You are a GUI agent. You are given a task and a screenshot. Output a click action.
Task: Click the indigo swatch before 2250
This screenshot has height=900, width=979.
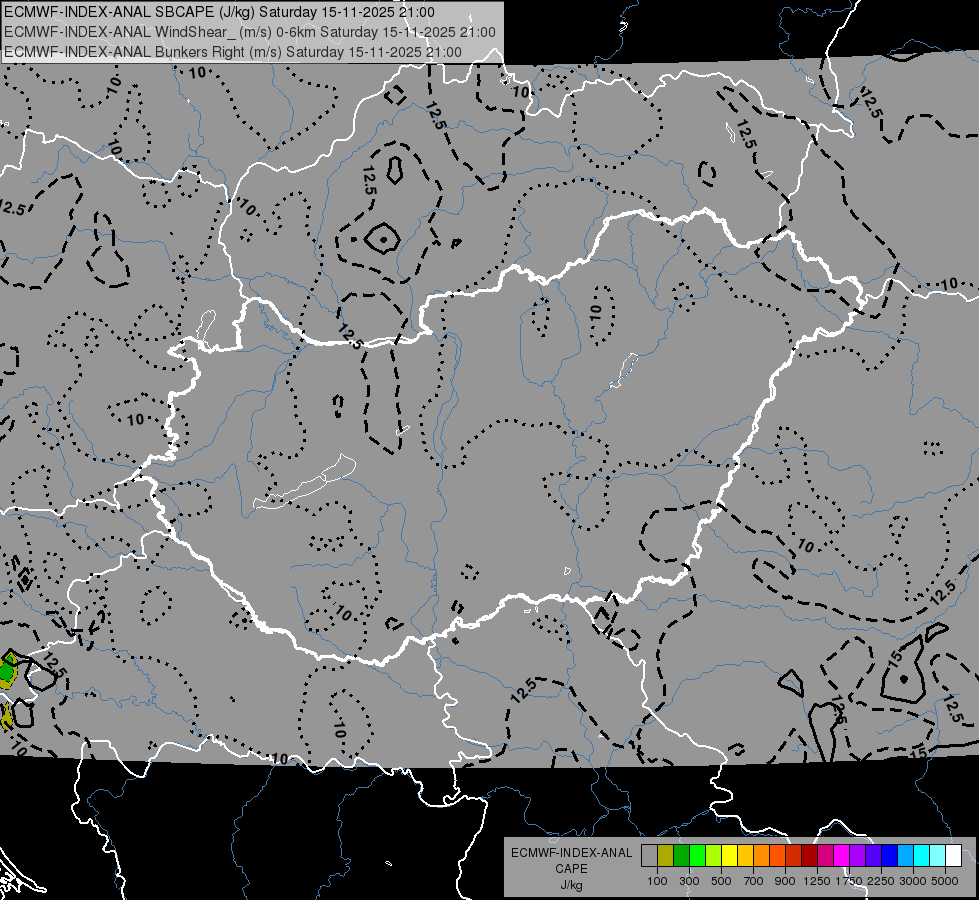(x=873, y=856)
